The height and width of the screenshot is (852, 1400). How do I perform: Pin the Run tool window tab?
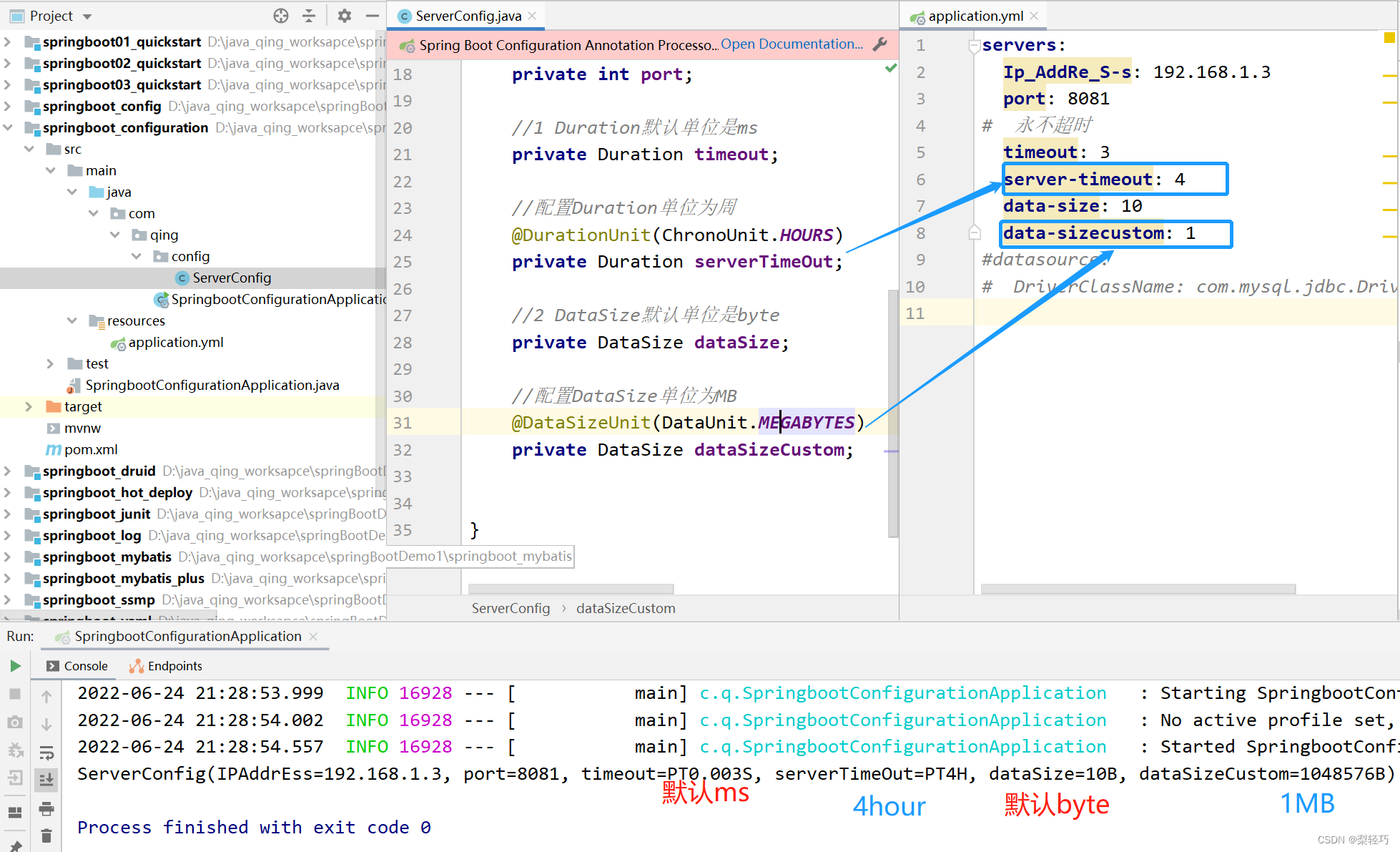coord(16,844)
